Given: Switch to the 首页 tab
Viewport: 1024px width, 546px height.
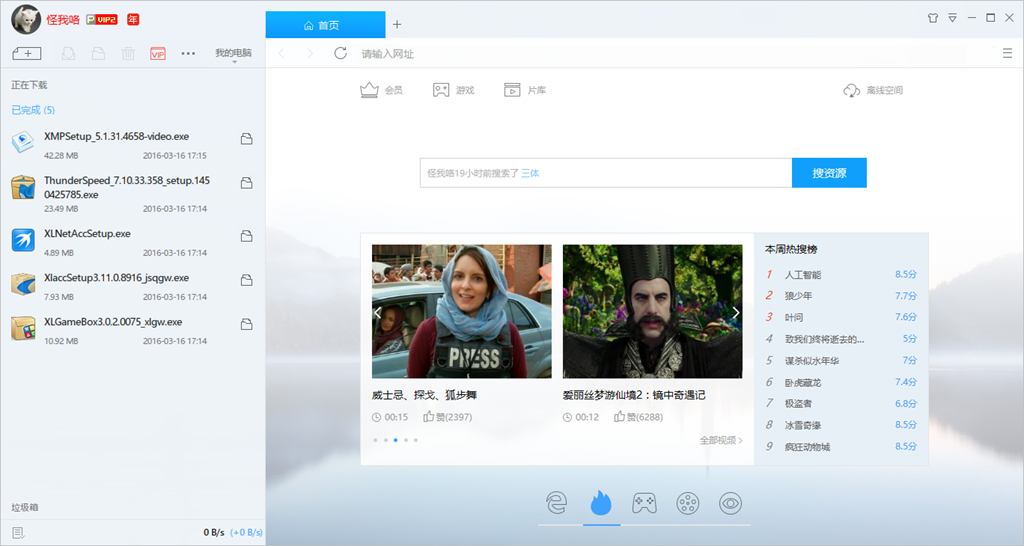Looking at the screenshot, I should (x=325, y=24).
